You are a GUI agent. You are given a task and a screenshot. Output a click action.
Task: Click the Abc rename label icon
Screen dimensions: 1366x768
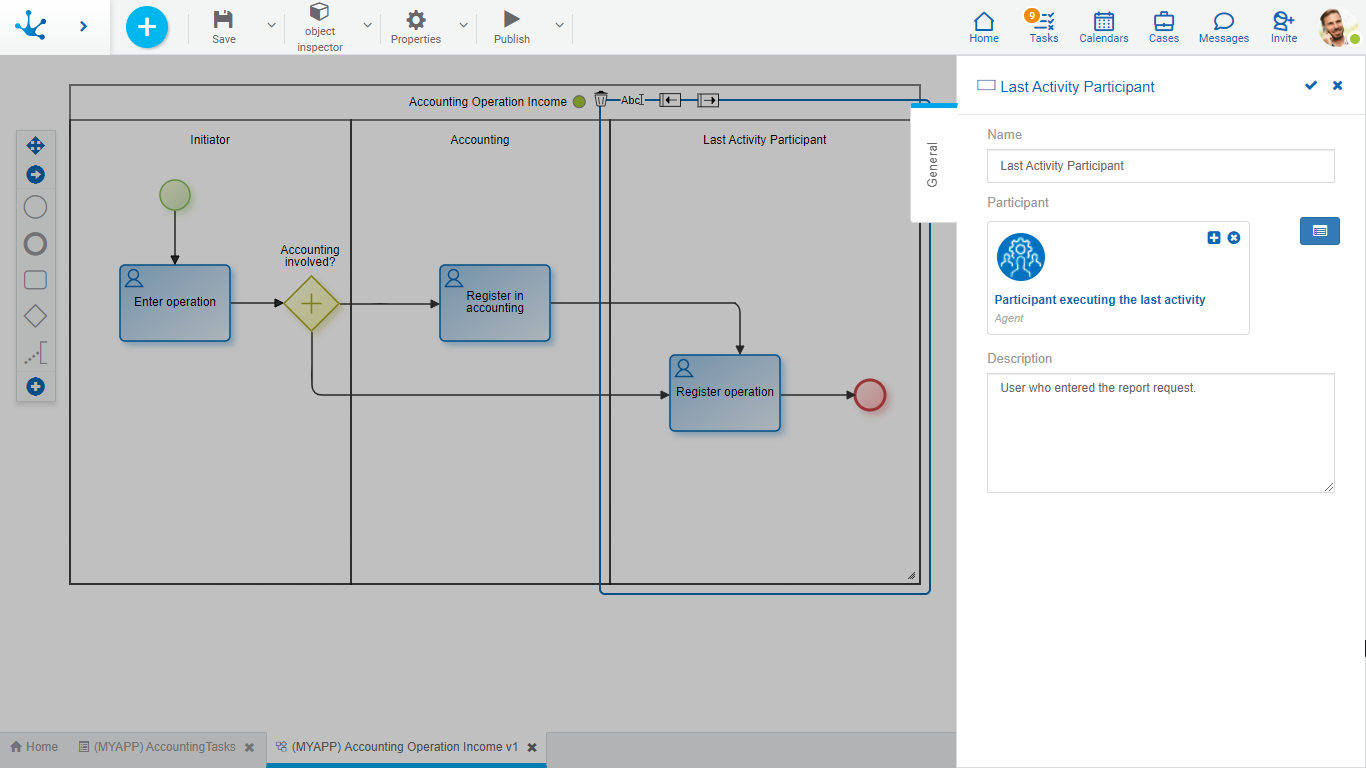click(631, 100)
